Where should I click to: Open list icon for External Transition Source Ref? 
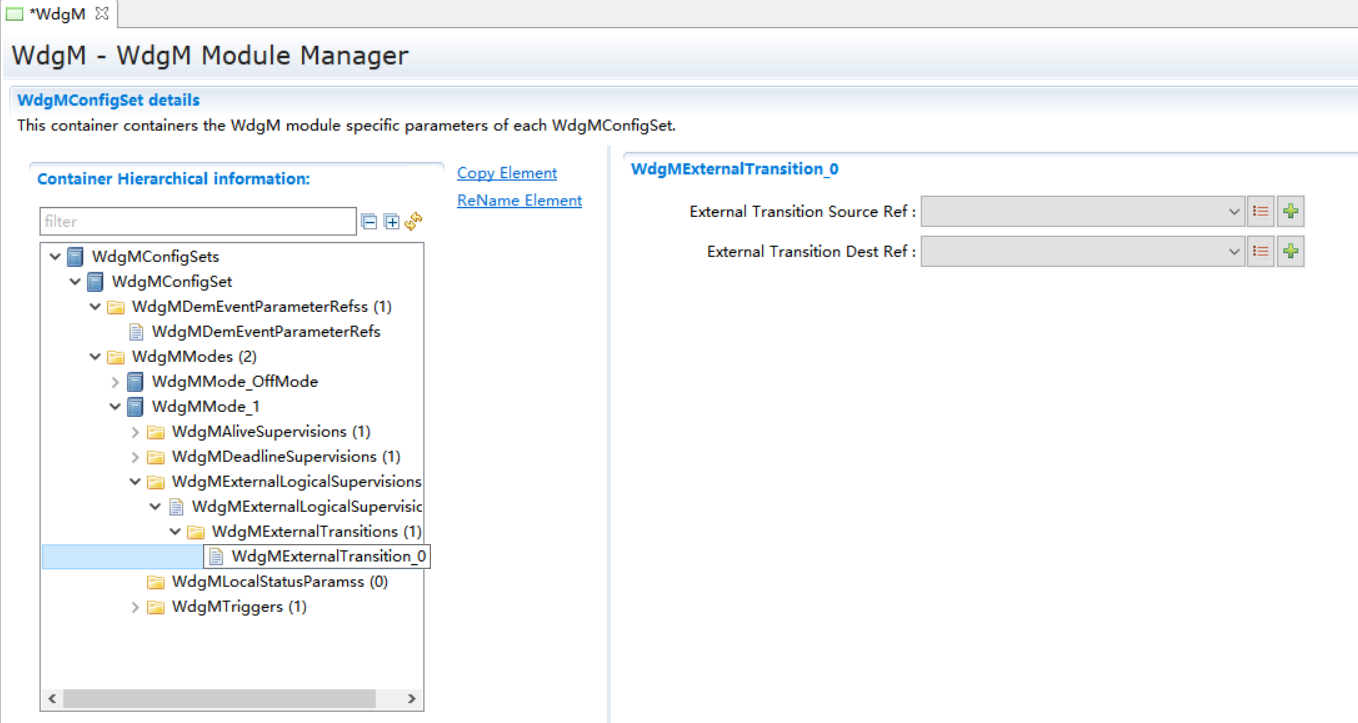pyautogui.click(x=1261, y=212)
